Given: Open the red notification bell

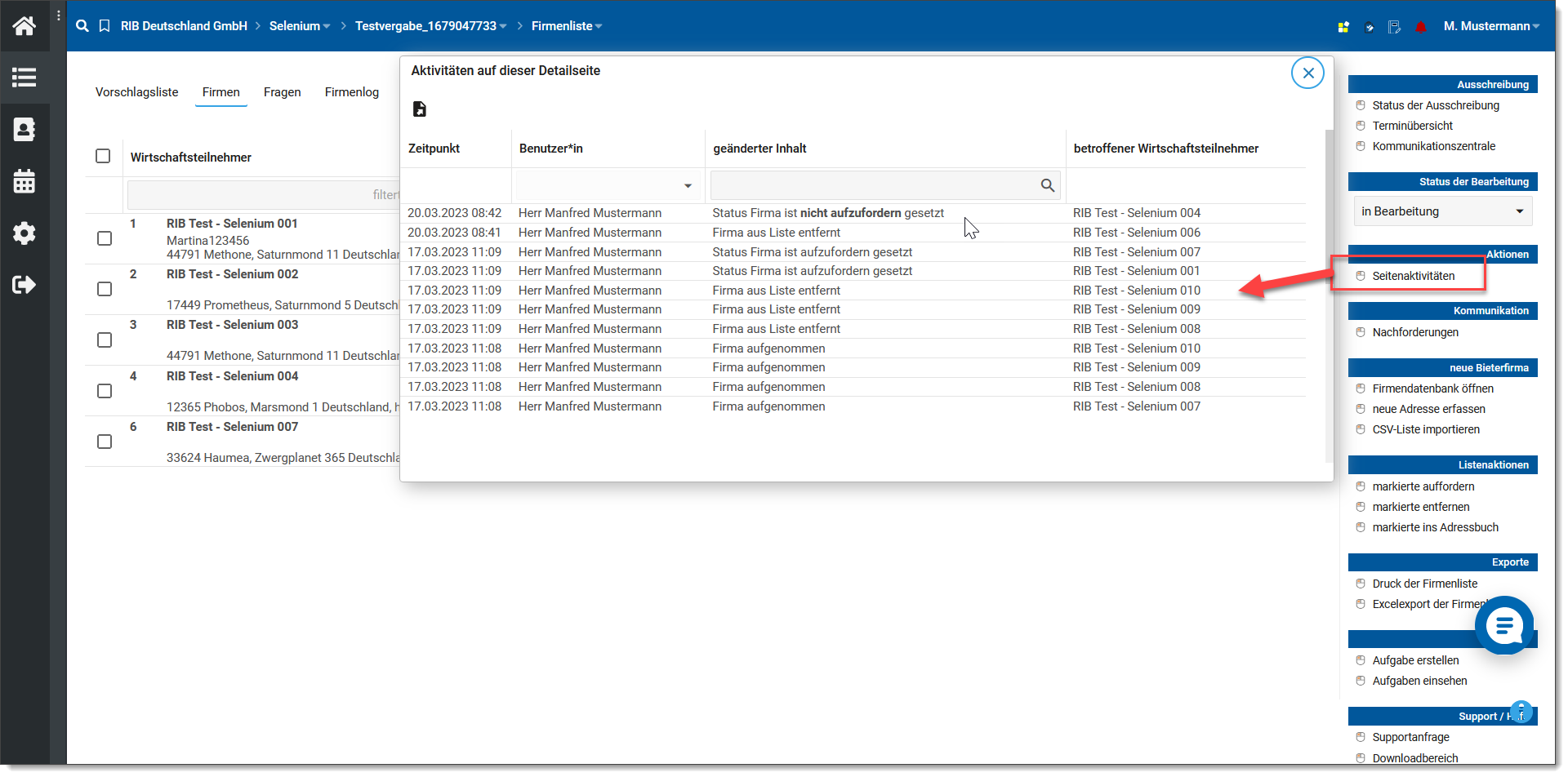Looking at the screenshot, I should (x=1421, y=27).
